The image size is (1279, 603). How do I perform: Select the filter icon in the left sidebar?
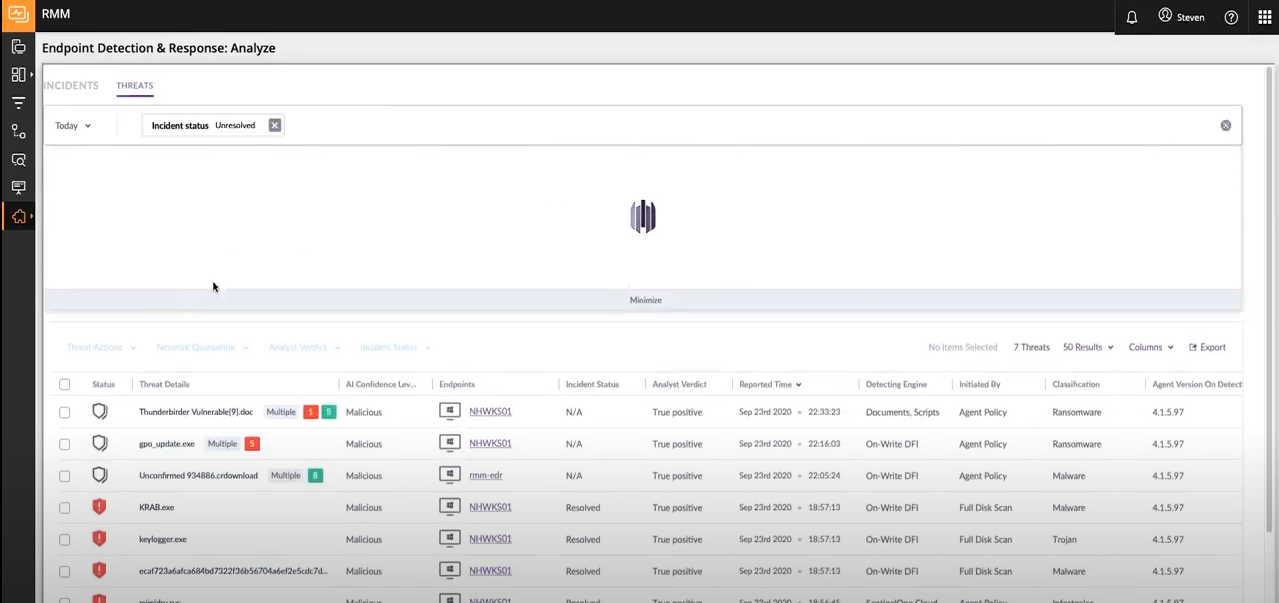click(x=18, y=102)
